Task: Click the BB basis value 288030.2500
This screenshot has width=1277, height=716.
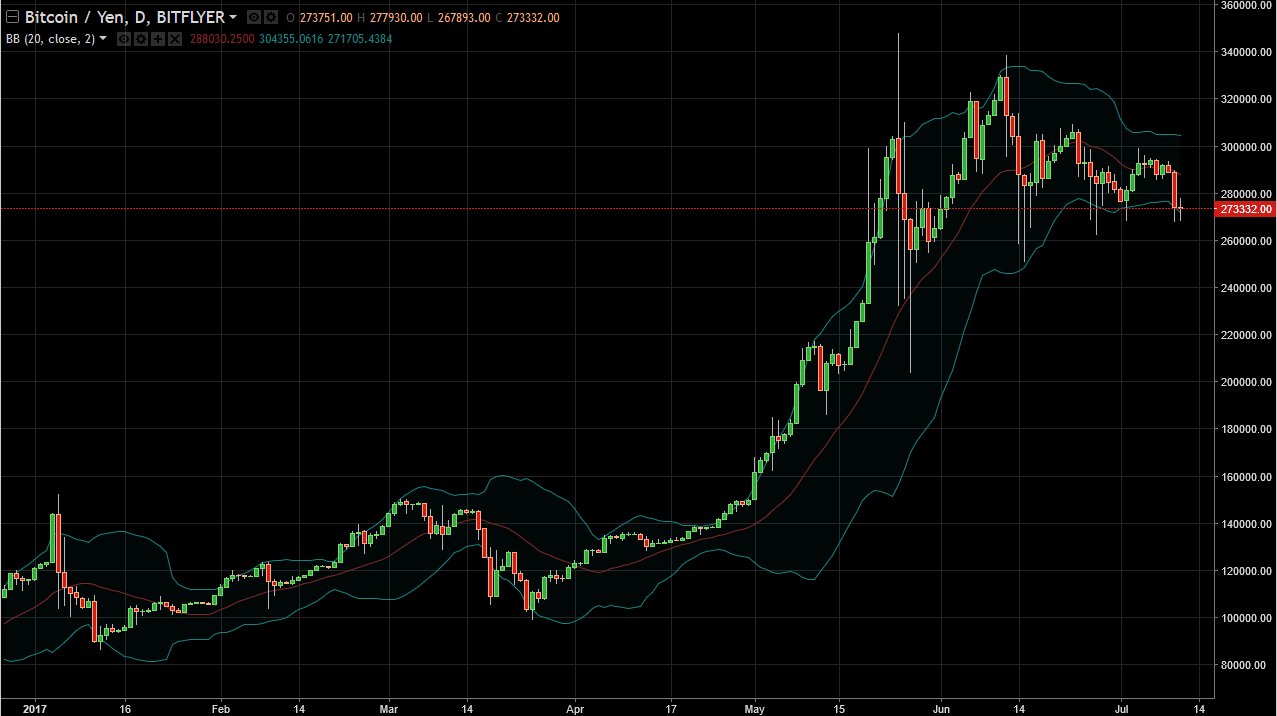Action: (222, 39)
